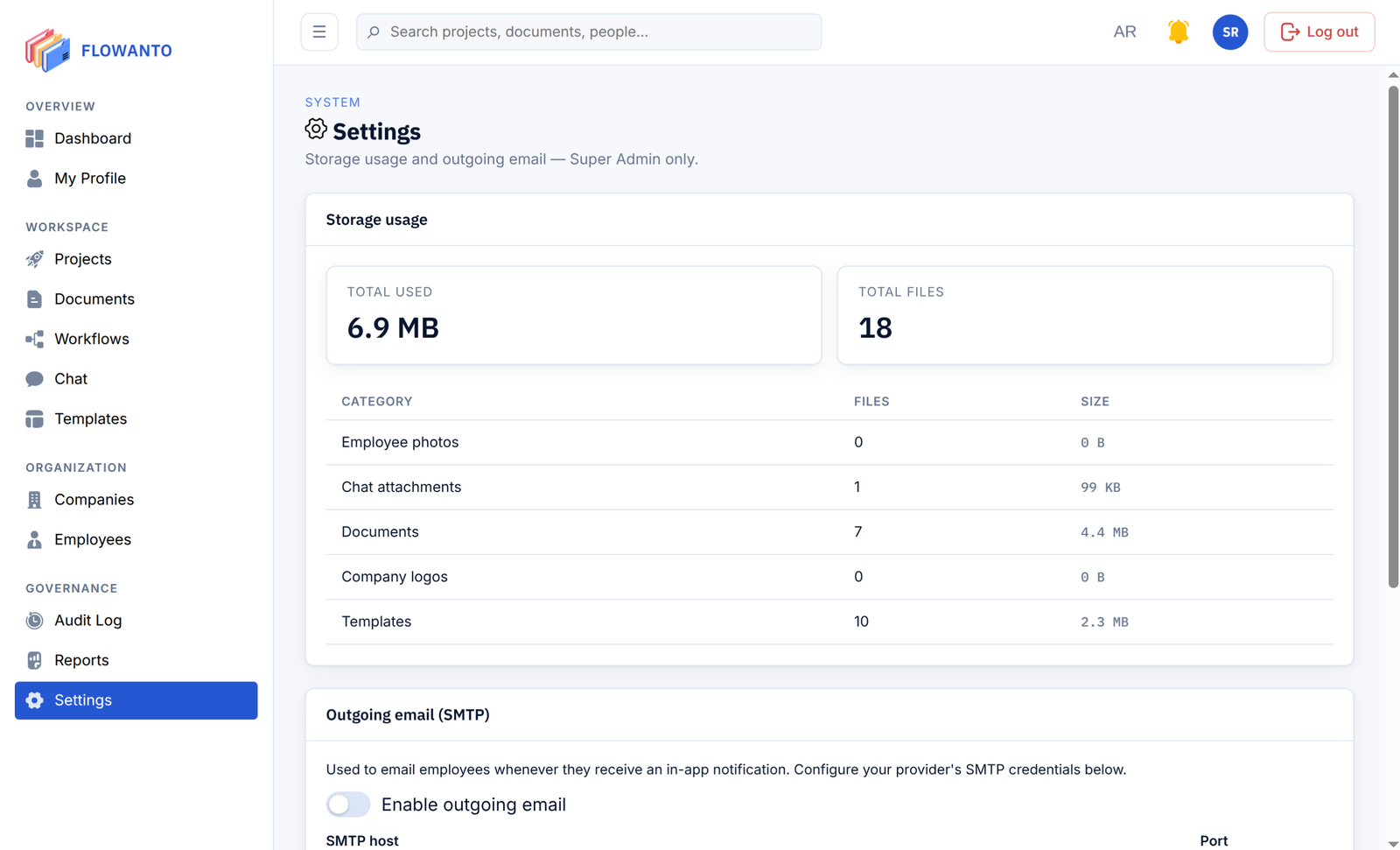
Task: Open notifications bell
Action: click(1179, 32)
